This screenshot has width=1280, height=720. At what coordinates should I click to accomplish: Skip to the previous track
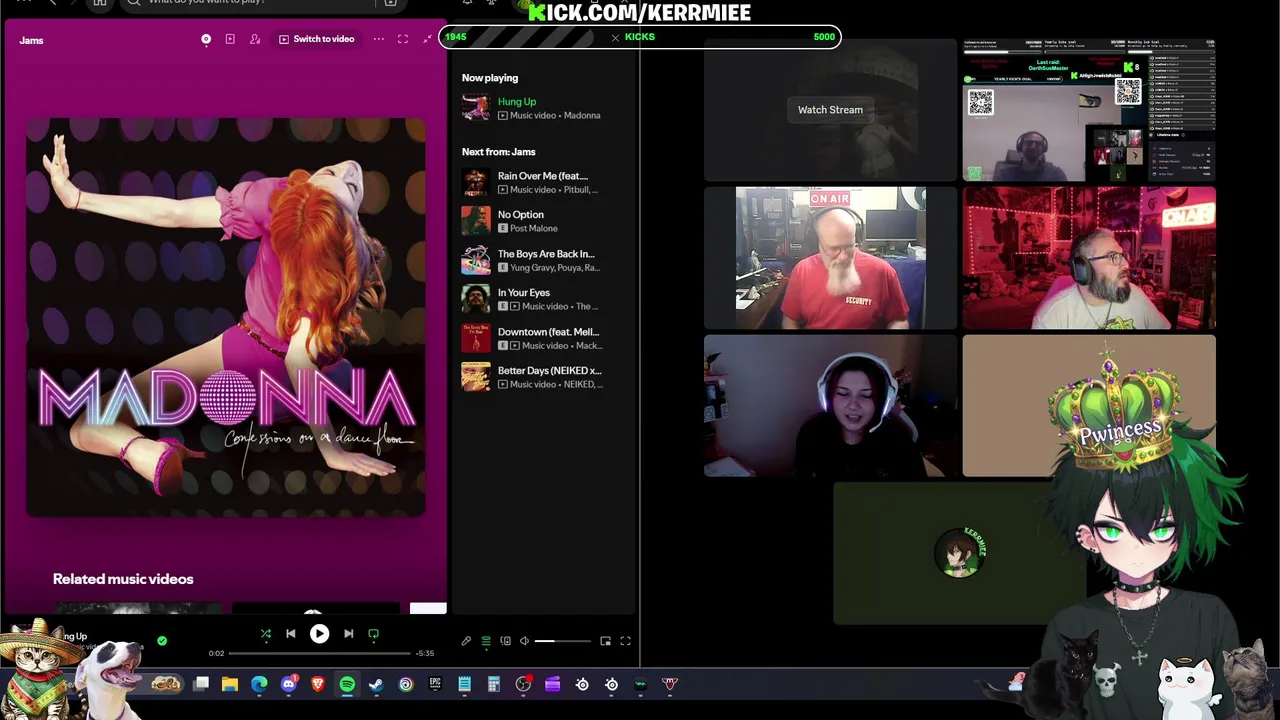[x=291, y=634]
